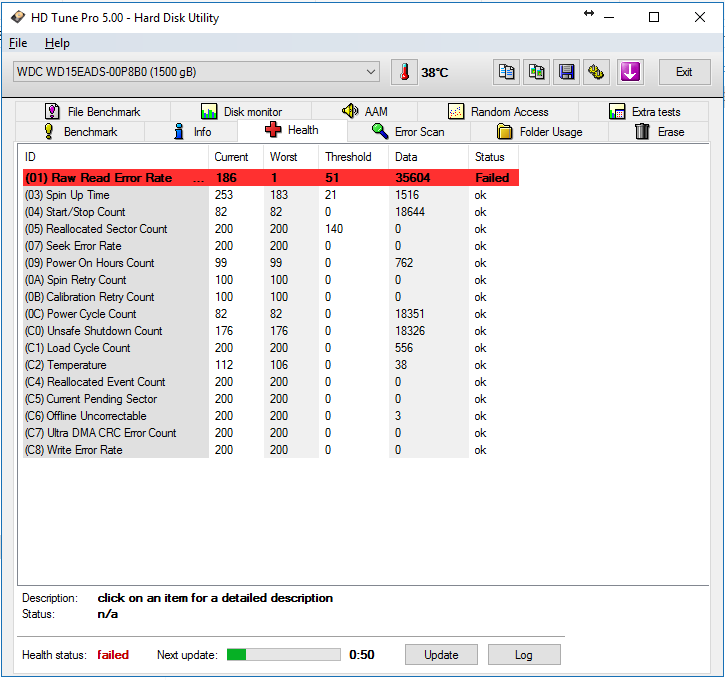This screenshot has height=680, width=725.
Task: Click the 35604 data value
Action: pyautogui.click(x=412, y=178)
